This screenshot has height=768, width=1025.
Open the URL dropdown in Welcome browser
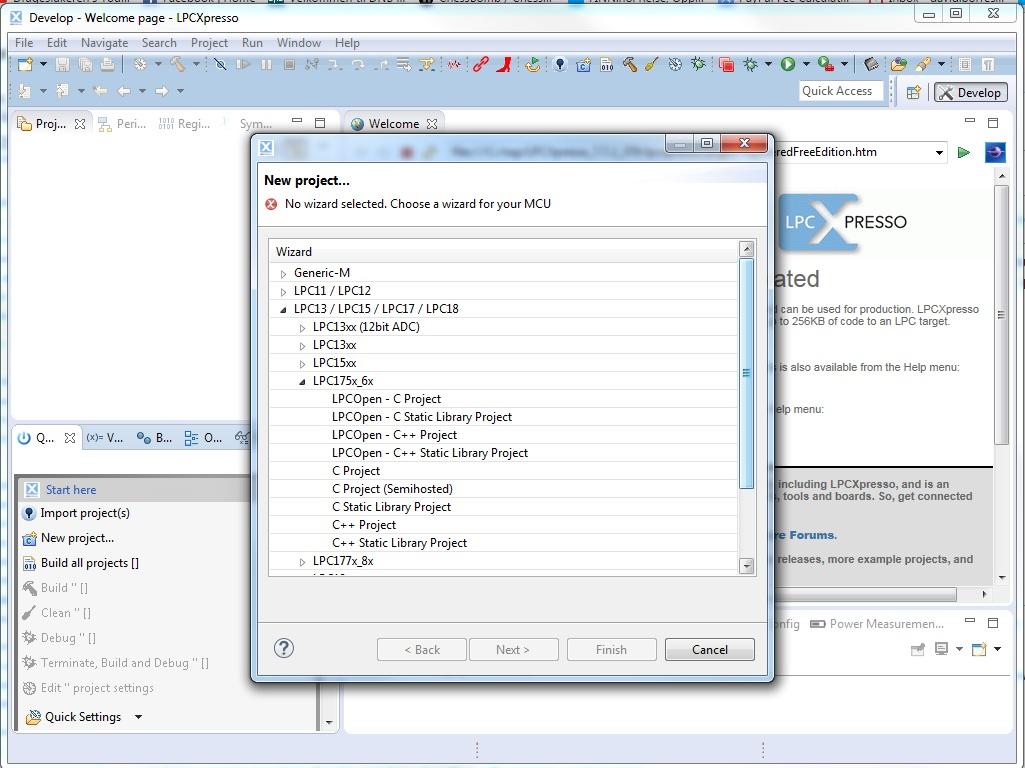tap(939, 152)
